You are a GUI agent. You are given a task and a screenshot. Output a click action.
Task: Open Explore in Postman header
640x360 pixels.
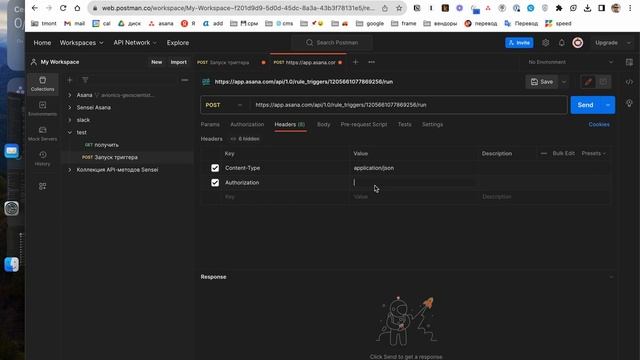(178, 43)
